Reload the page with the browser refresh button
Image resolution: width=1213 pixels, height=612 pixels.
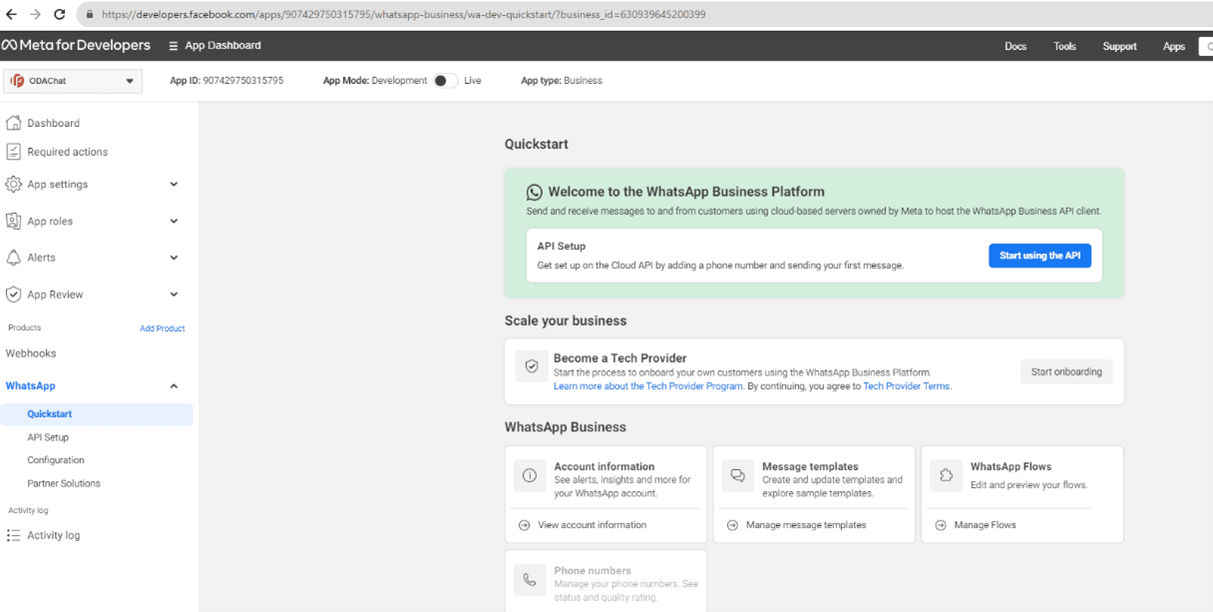(x=59, y=15)
